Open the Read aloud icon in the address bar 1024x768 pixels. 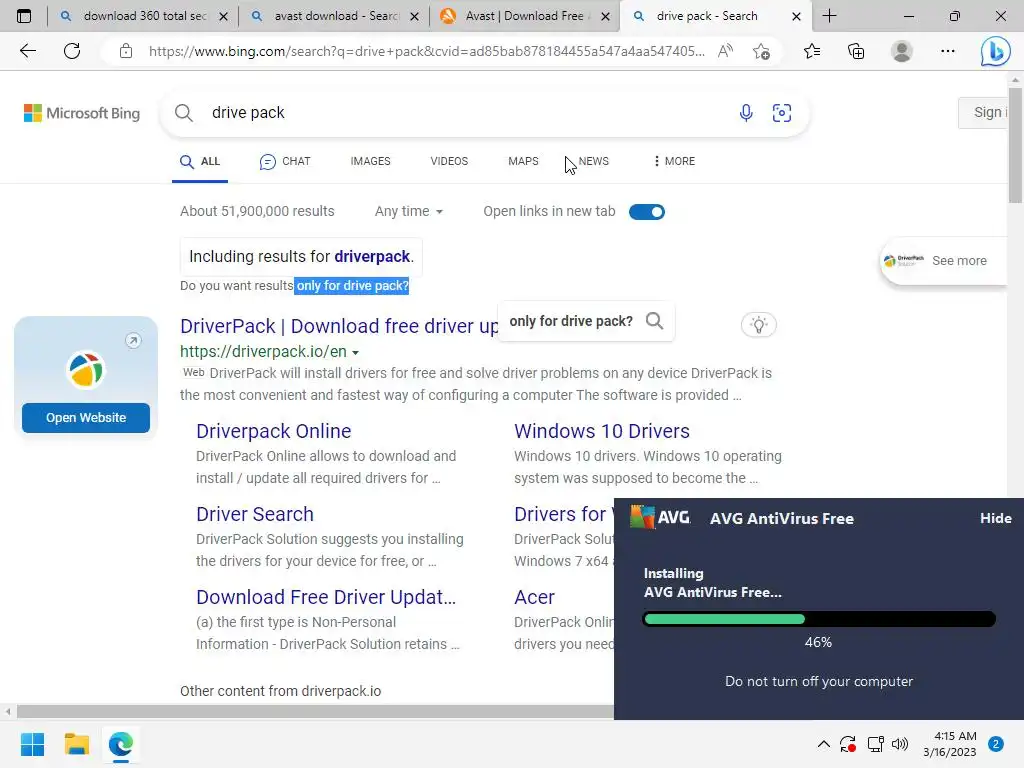coord(725,51)
